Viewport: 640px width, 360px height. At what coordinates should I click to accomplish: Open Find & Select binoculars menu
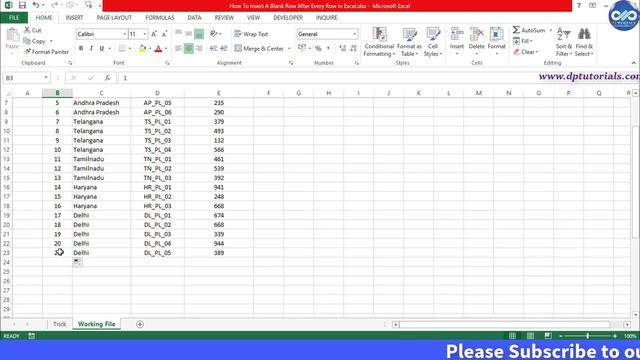coord(584,42)
